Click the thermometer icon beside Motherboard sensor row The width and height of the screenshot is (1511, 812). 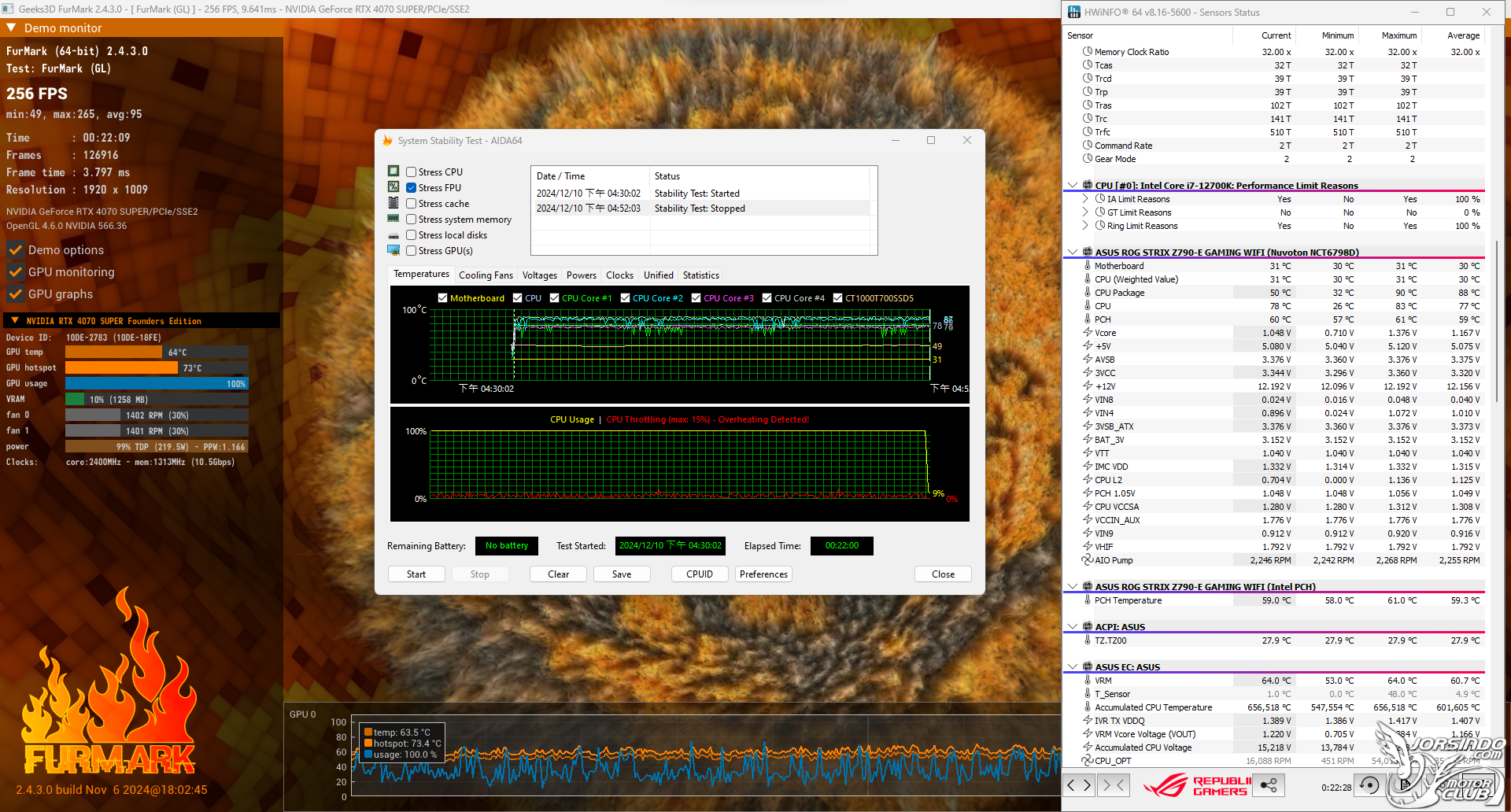1088,266
